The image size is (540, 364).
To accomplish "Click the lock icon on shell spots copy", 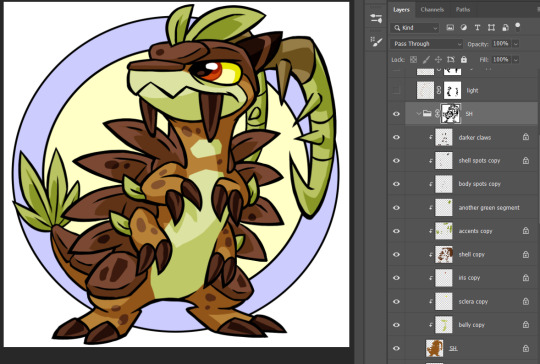I will pyautogui.click(x=526, y=160).
